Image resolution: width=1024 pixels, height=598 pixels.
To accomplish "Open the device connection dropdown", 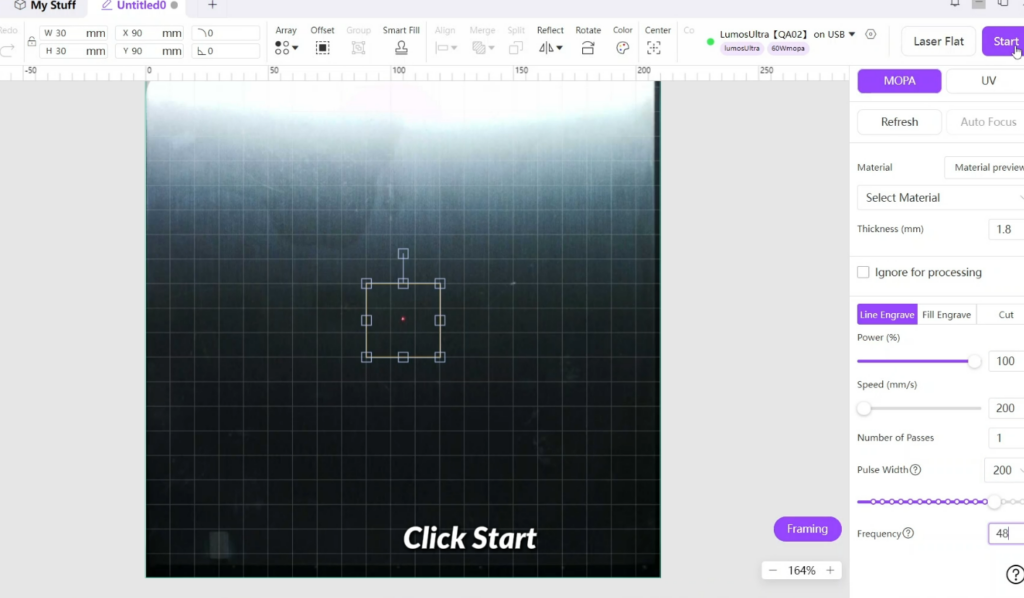I will [852, 34].
